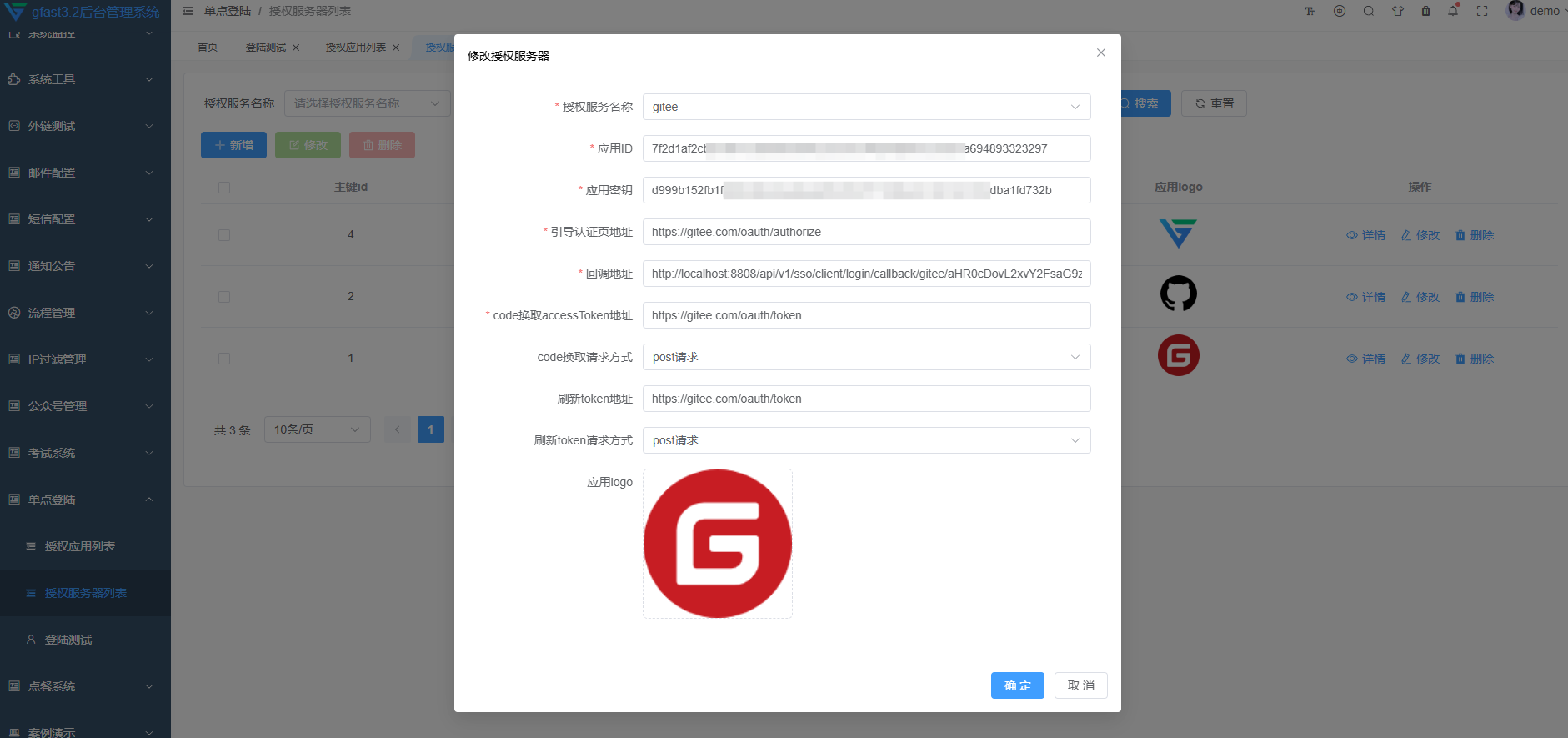This screenshot has width=1568, height=738.
Task: Open the theme shirt icon
Action: point(1398,11)
